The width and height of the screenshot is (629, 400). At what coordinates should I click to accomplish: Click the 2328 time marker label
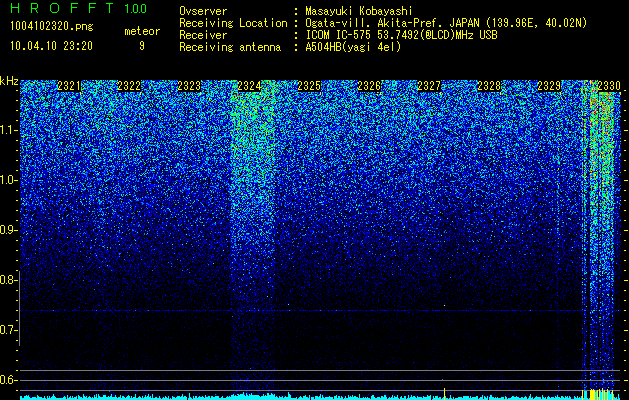(489, 86)
